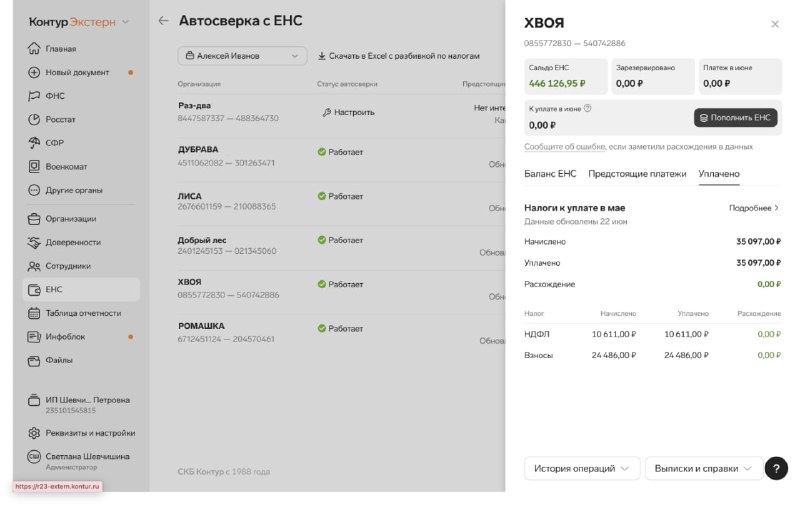Click Работает status in Добрый лес row
800x507 pixels.
click(x=340, y=240)
